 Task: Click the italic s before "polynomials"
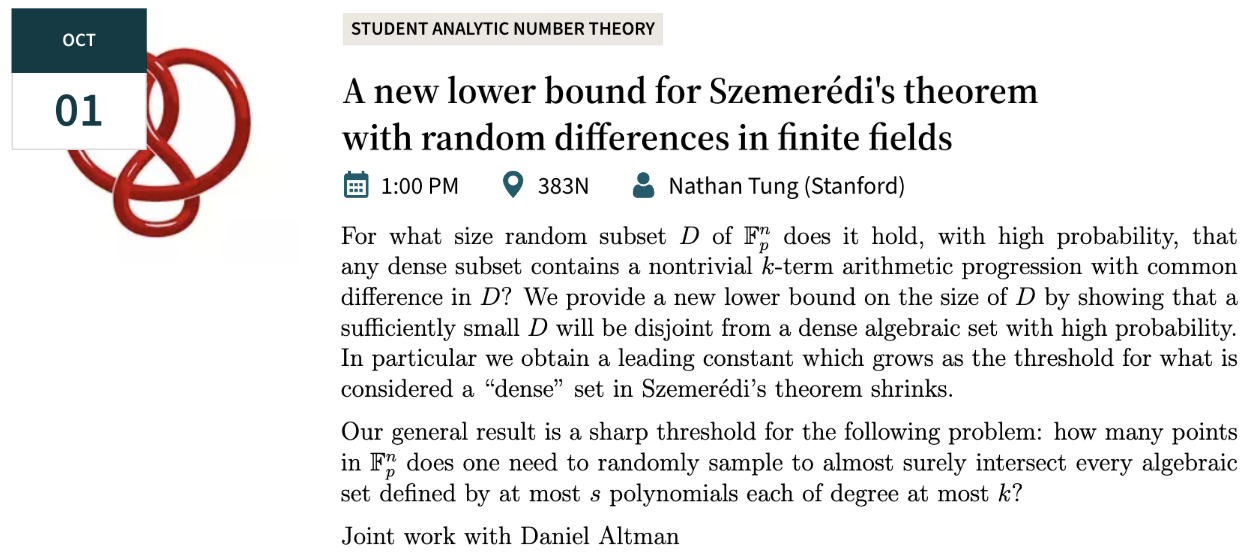coord(586,493)
